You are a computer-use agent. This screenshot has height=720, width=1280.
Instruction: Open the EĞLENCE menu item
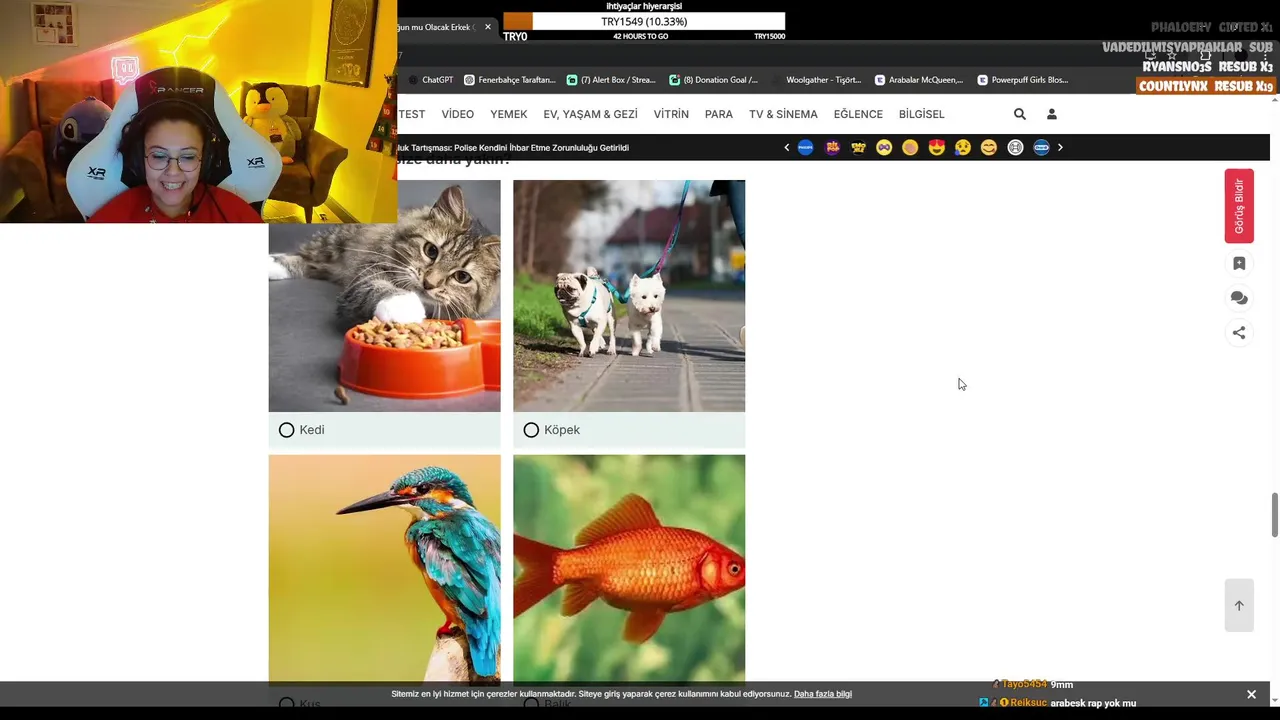(x=858, y=114)
